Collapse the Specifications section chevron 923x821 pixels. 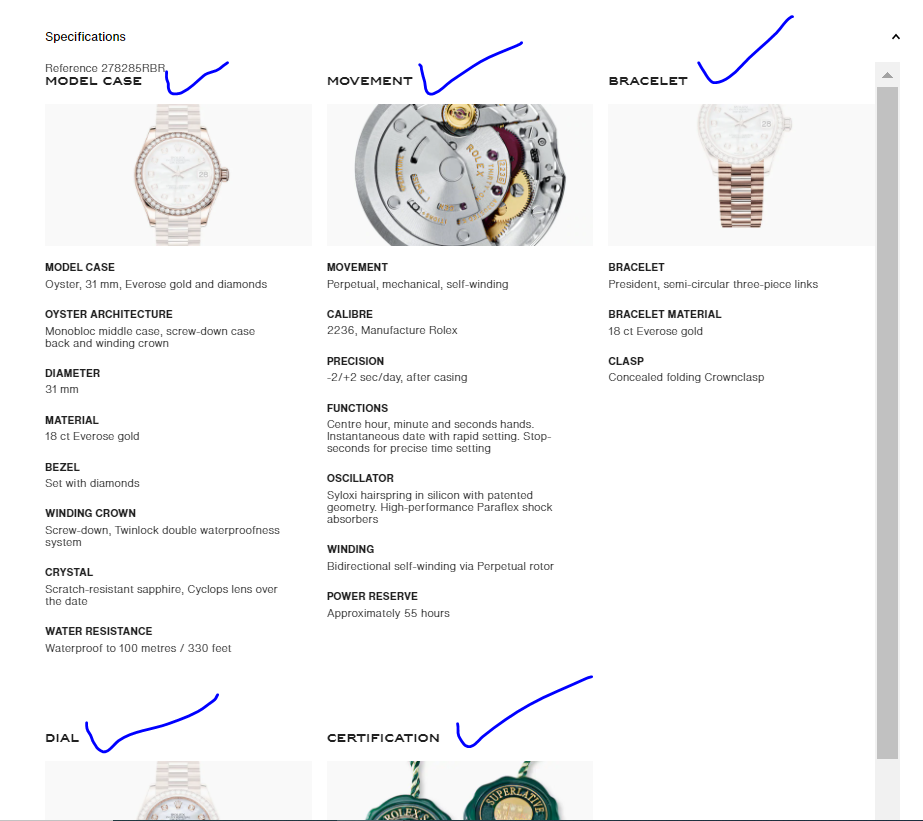(895, 36)
